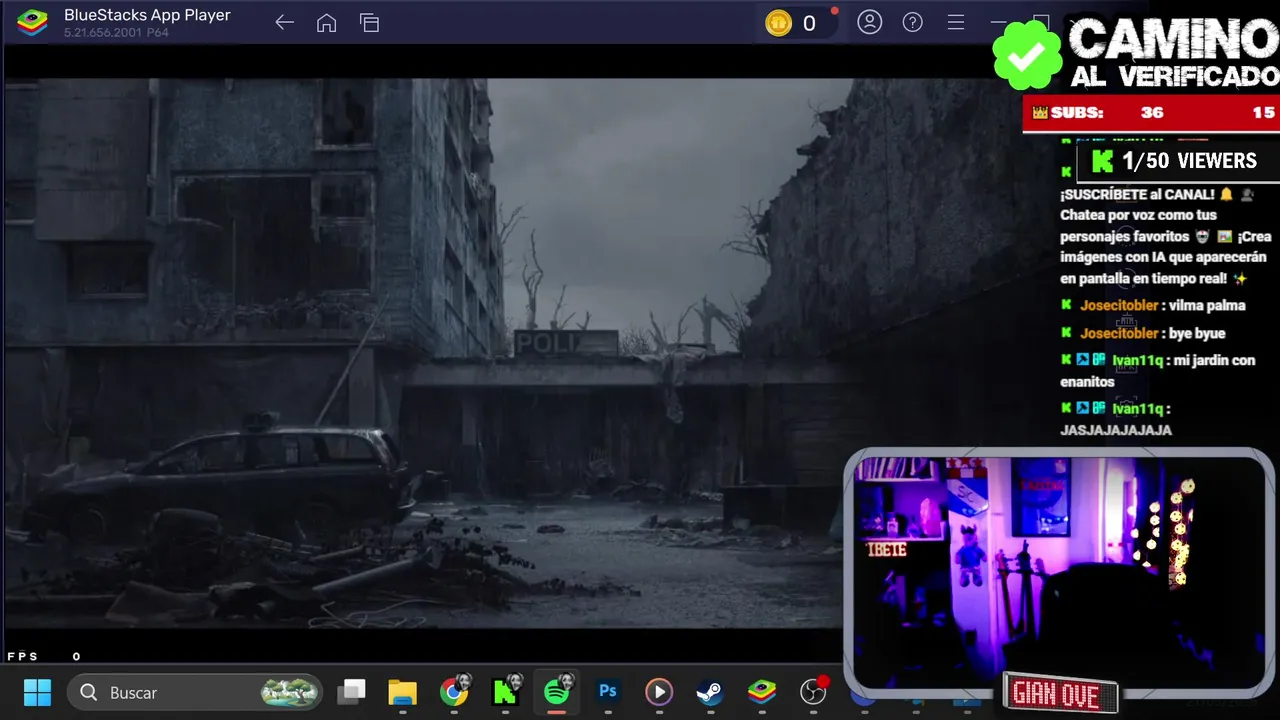Screen dimensions: 1280x720
Task: Click the 'GIAN QVE' name tag
Action: point(1059,693)
